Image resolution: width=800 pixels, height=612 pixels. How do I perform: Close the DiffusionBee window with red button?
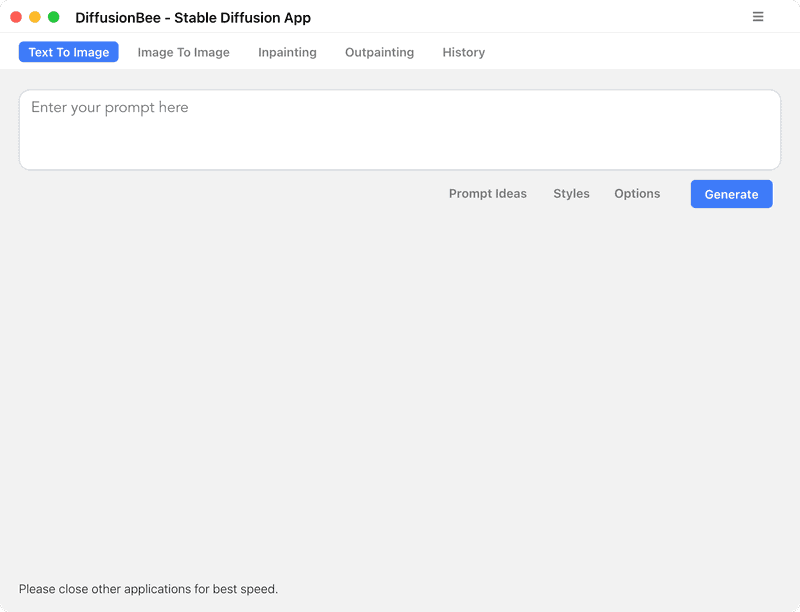click(x=16, y=17)
